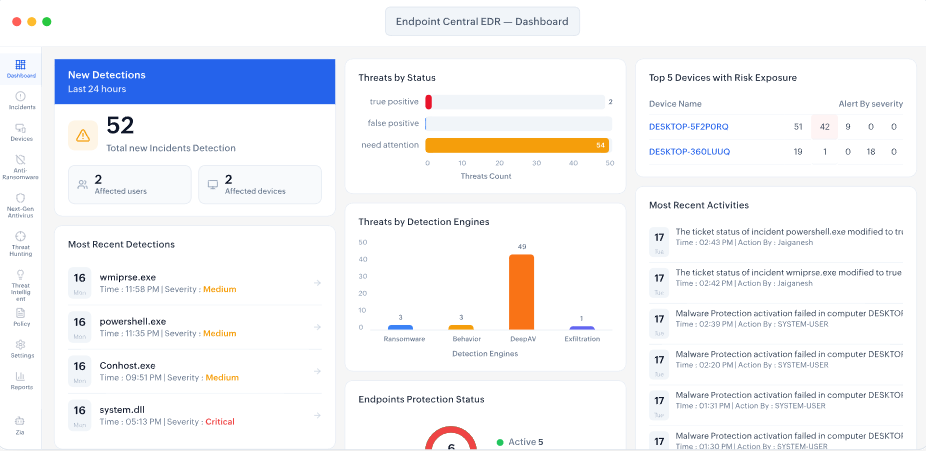926x451 pixels.
Task: Select the wmiprse.exe detection entry
Action: tap(195, 283)
